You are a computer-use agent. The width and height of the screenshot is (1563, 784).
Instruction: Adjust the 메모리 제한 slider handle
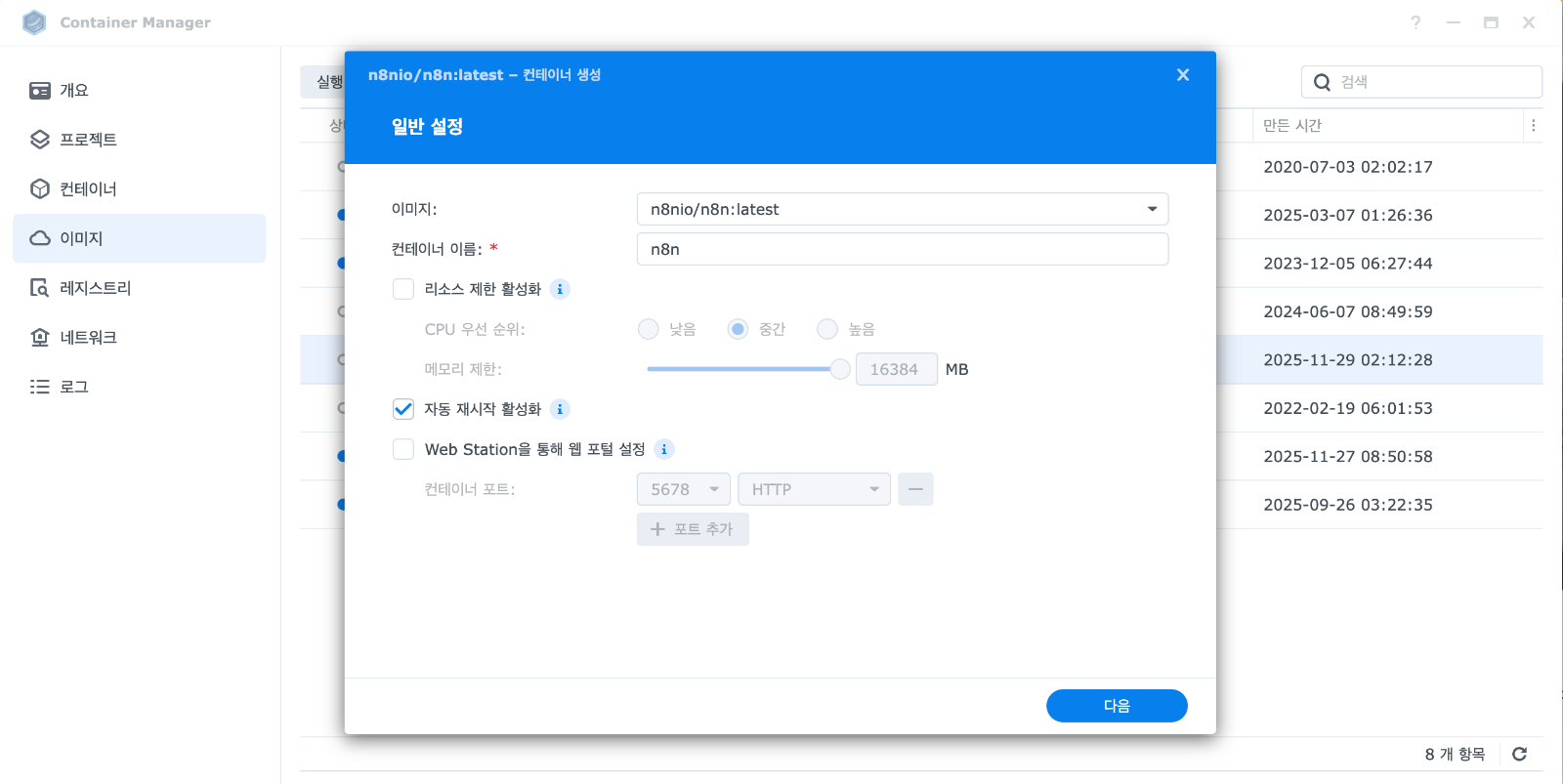[840, 369]
